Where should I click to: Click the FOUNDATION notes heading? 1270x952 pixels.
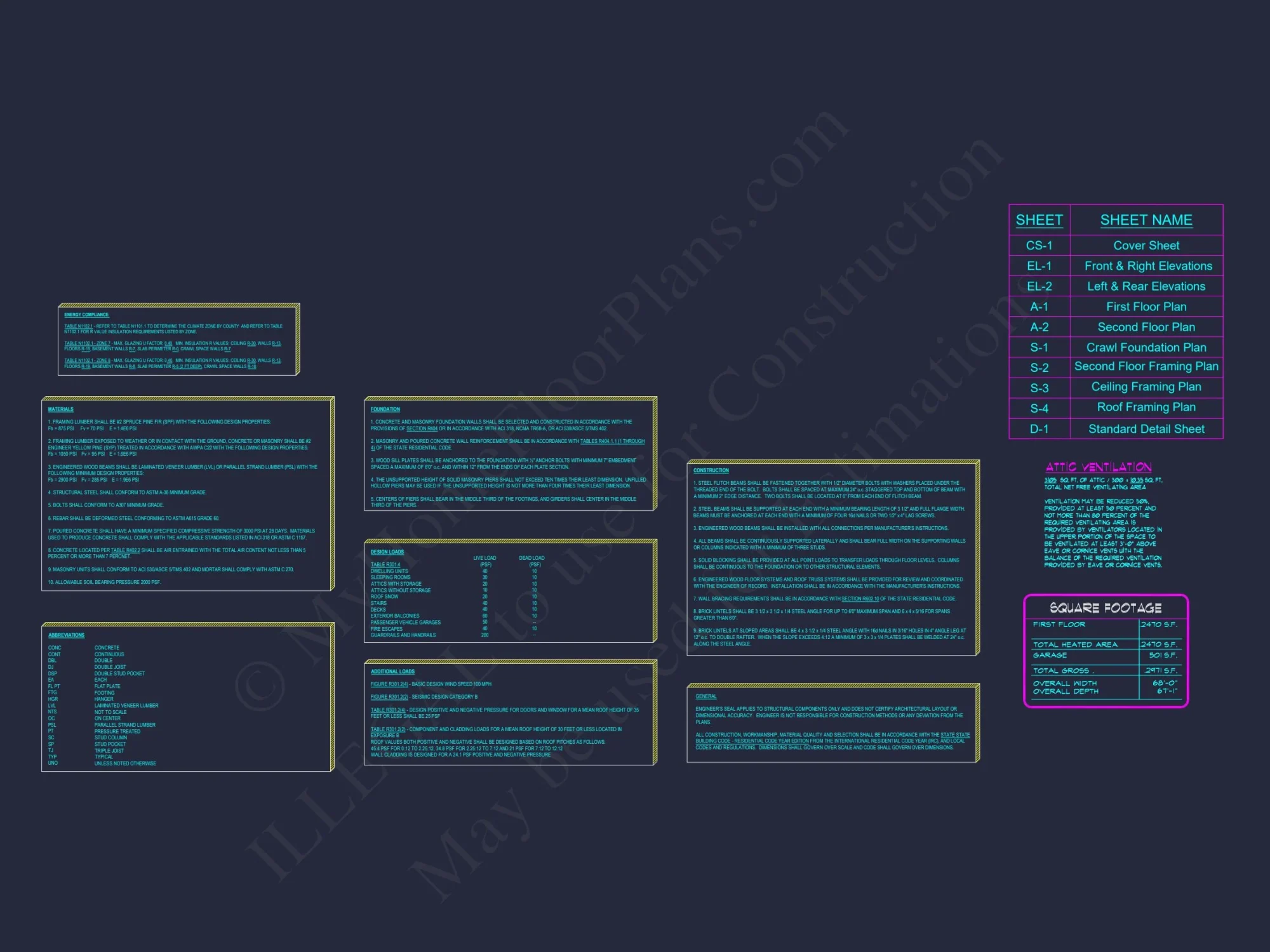[x=385, y=409]
